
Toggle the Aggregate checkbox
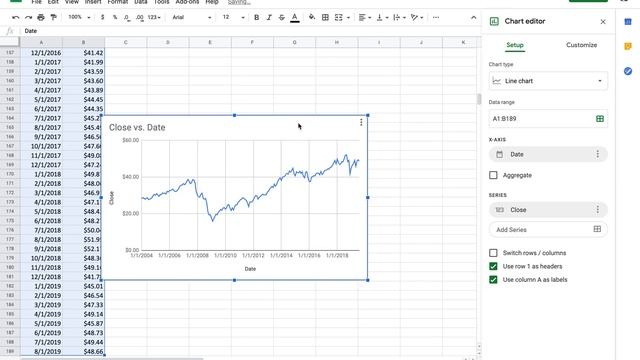click(493, 175)
